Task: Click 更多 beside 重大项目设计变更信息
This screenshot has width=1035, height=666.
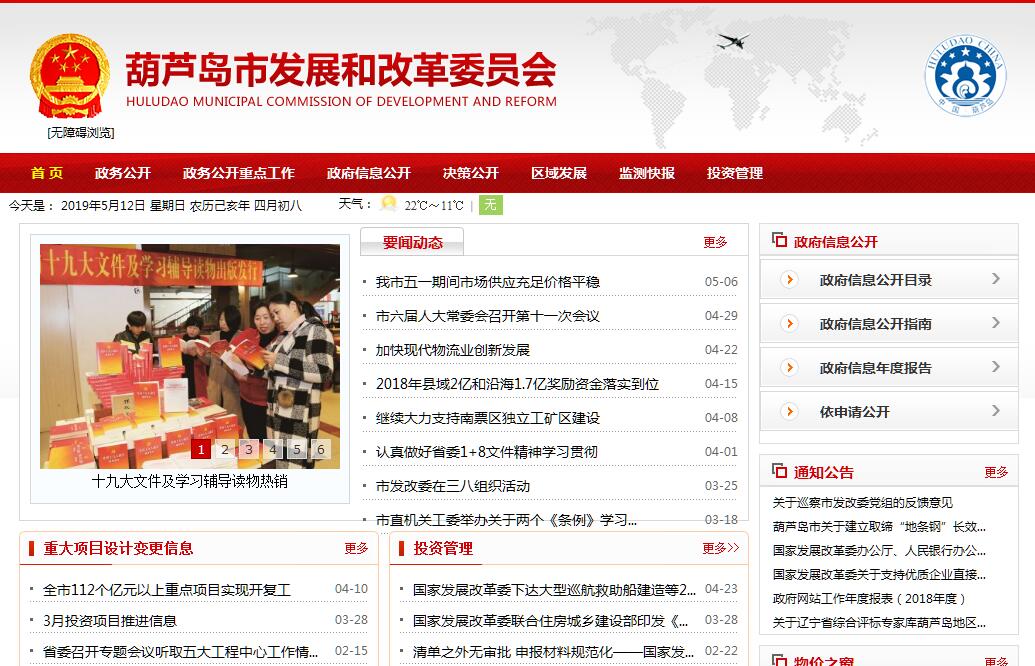Action: click(x=356, y=549)
